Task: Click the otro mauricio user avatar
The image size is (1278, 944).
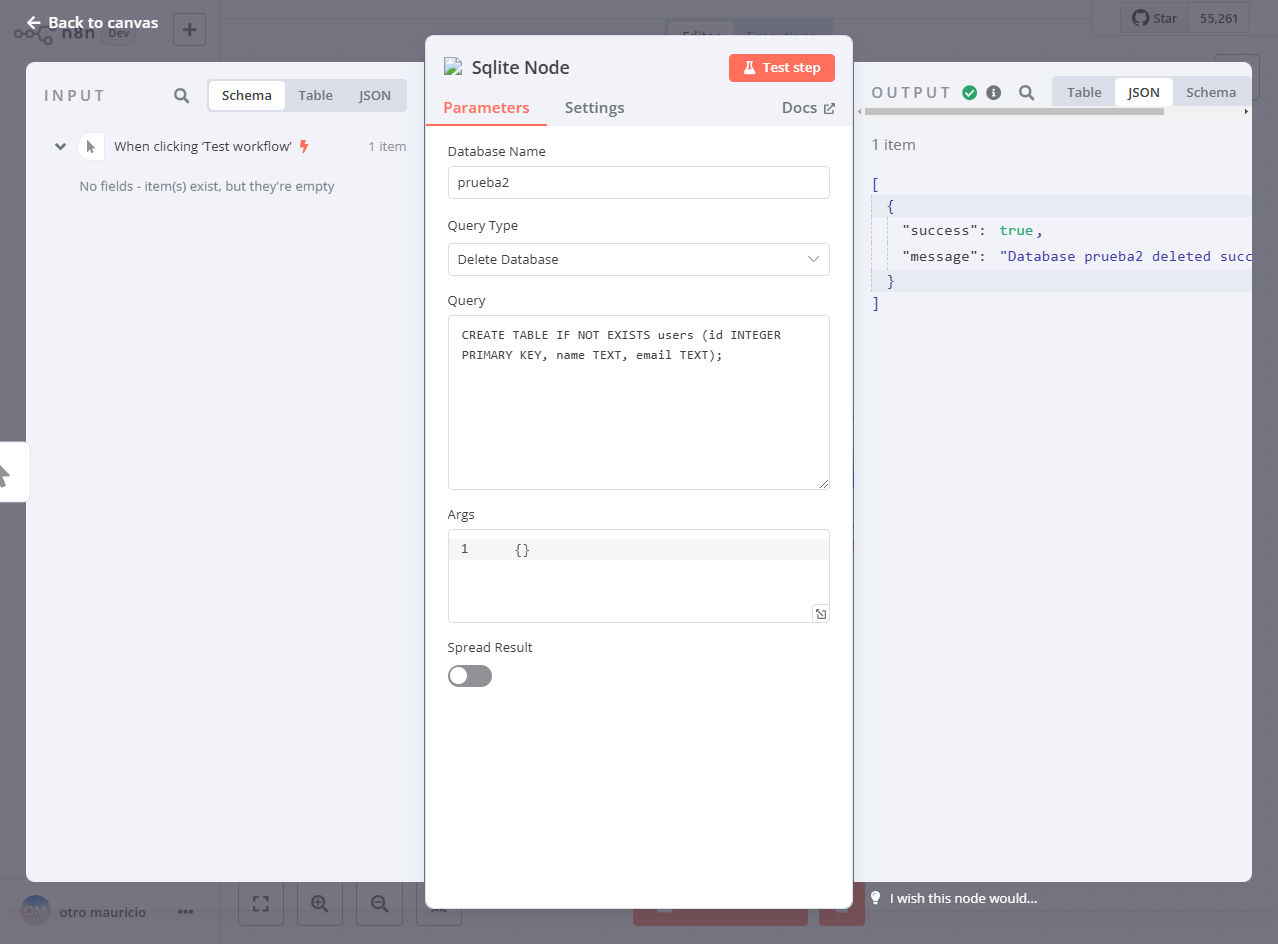Action: [35, 911]
